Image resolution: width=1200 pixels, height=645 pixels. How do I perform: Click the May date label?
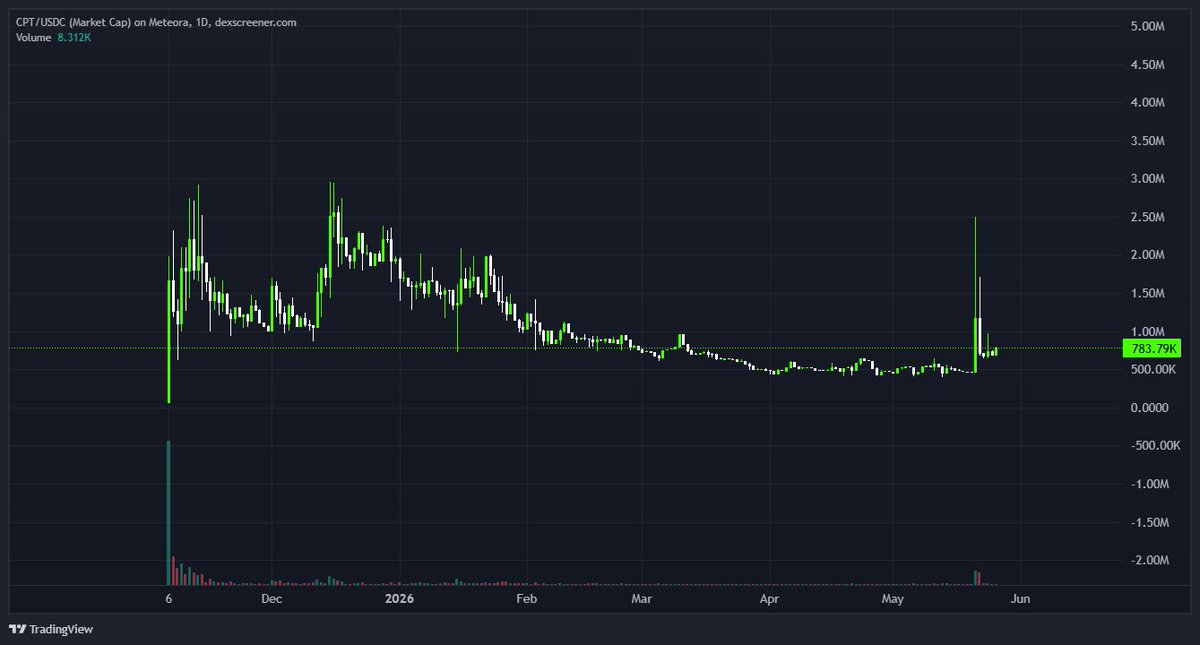(892, 599)
